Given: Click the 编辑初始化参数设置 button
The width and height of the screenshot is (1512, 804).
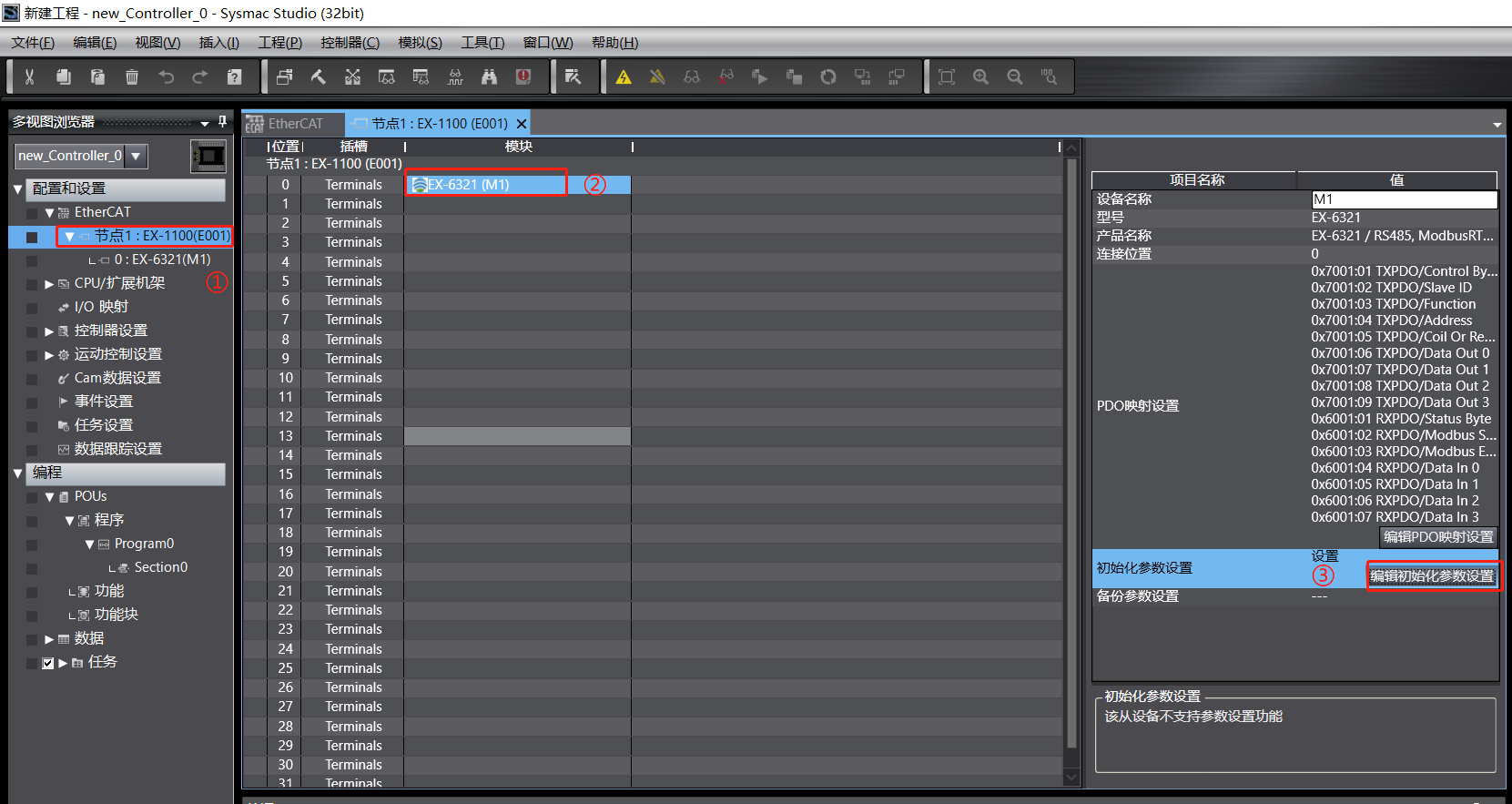Looking at the screenshot, I should point(1432,576).
